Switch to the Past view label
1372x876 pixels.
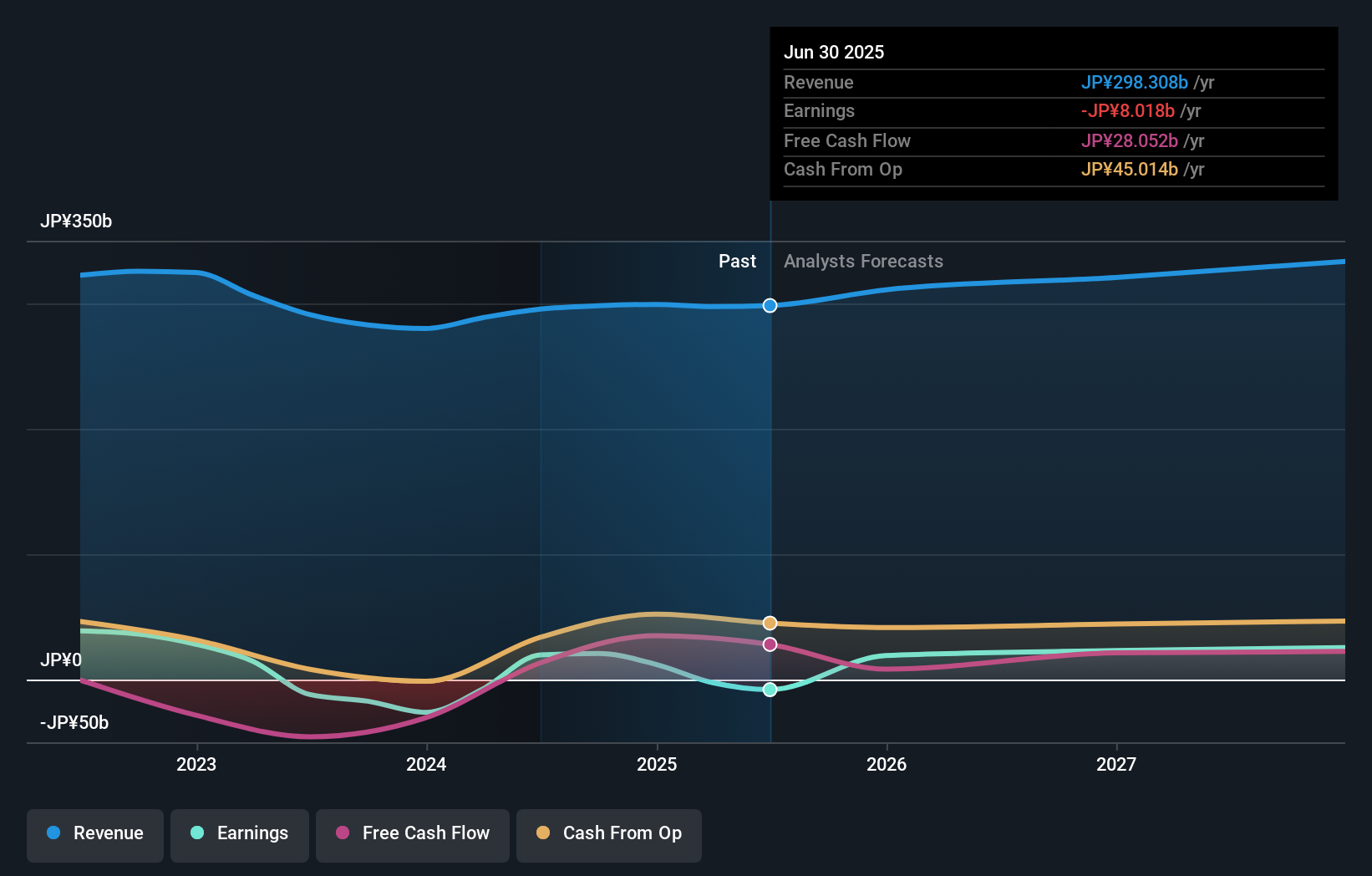coord(737,261)
